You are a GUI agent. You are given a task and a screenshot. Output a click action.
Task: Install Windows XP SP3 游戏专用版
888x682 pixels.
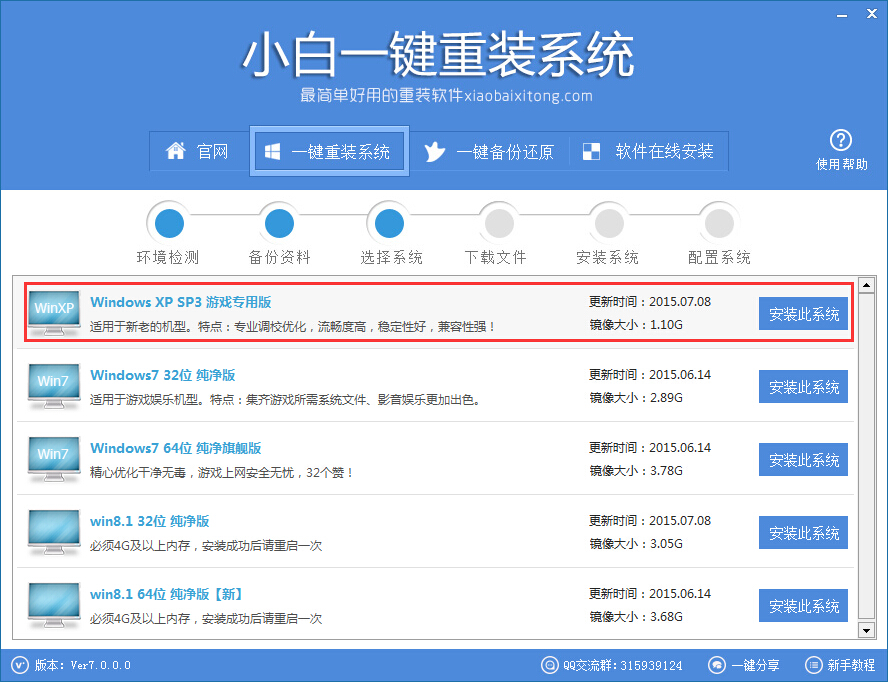tap(803, 313)
